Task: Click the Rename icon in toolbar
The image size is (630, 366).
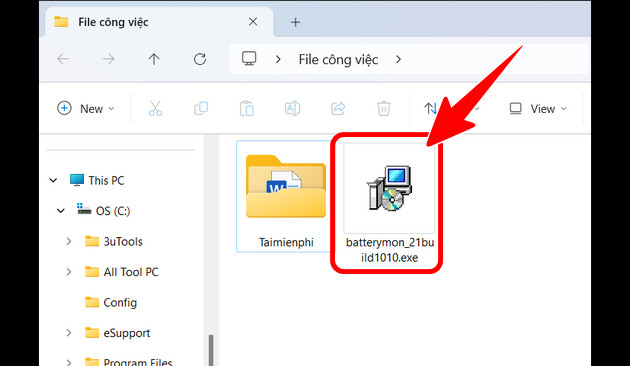Action: click(292, 108)
